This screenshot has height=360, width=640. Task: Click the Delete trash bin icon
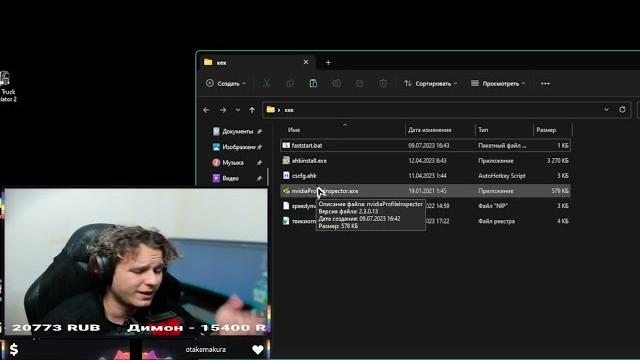click(x=383, y=84)
